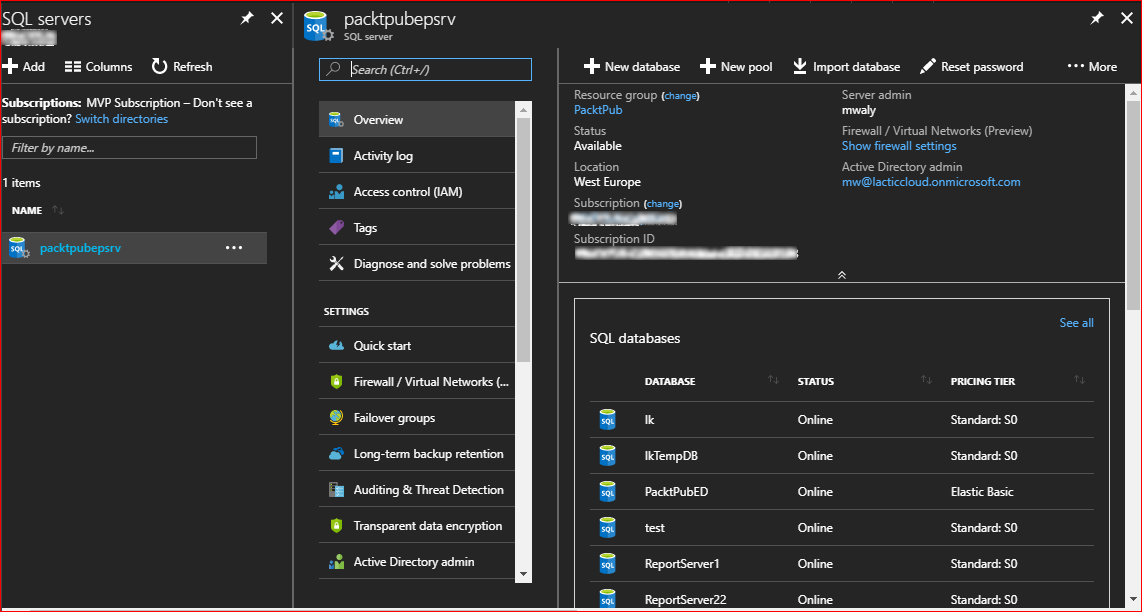
Task: Open packtpubepsrv server in the list
Action: 80,248
